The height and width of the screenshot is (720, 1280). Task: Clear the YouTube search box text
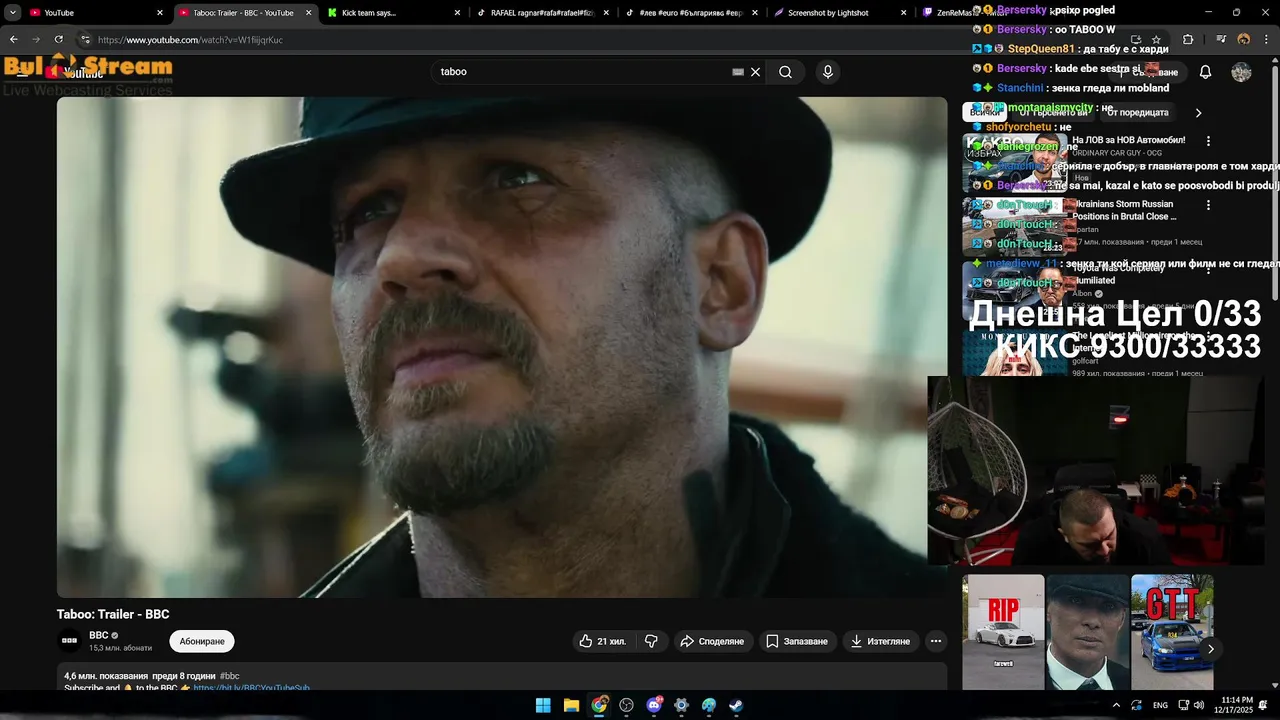click(x=756, y=72)
